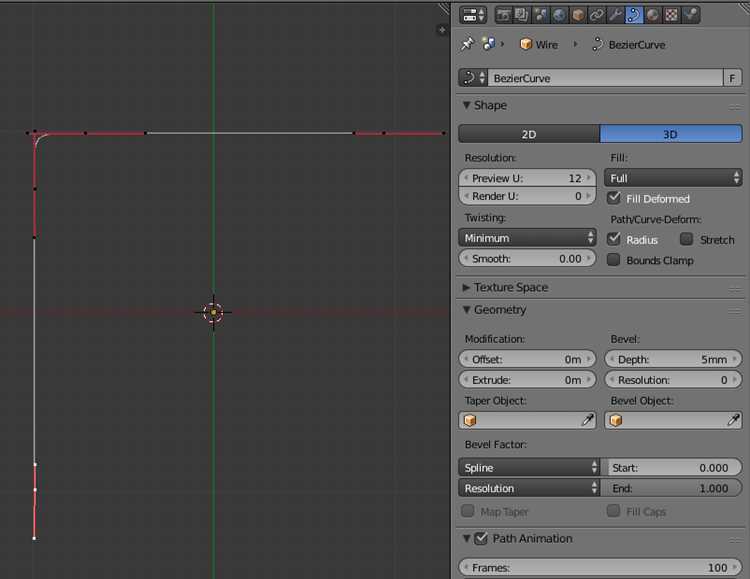Open the Modifiers wrench icon

click(615, 15)
